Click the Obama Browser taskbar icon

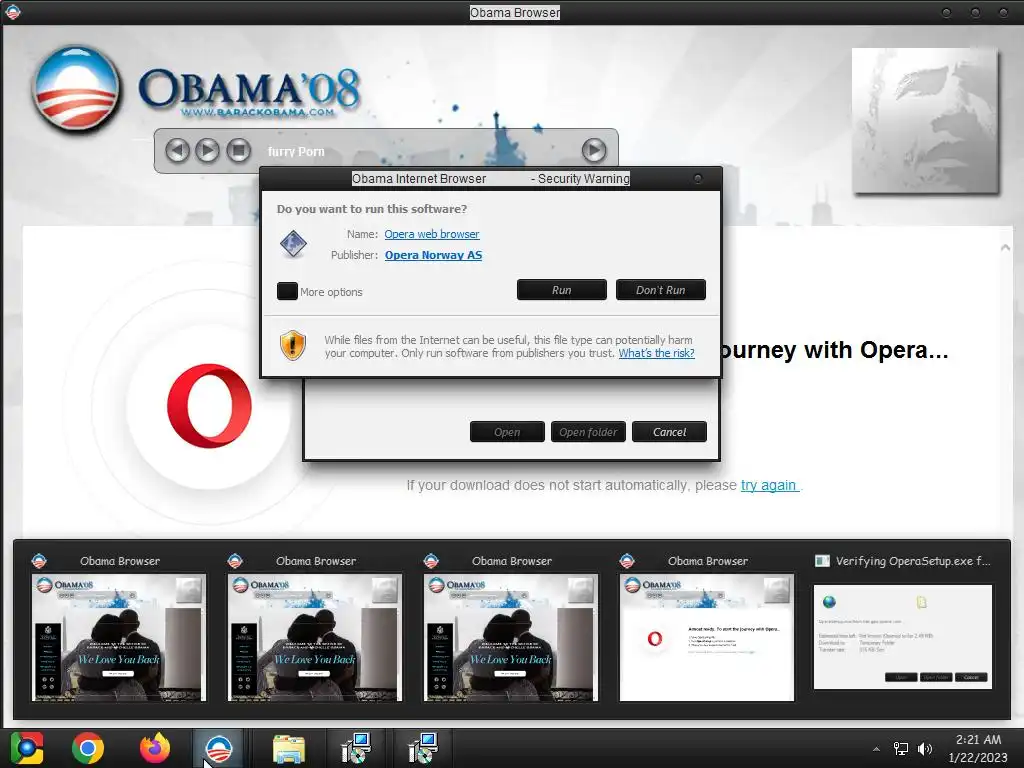[x=219, y=748]
